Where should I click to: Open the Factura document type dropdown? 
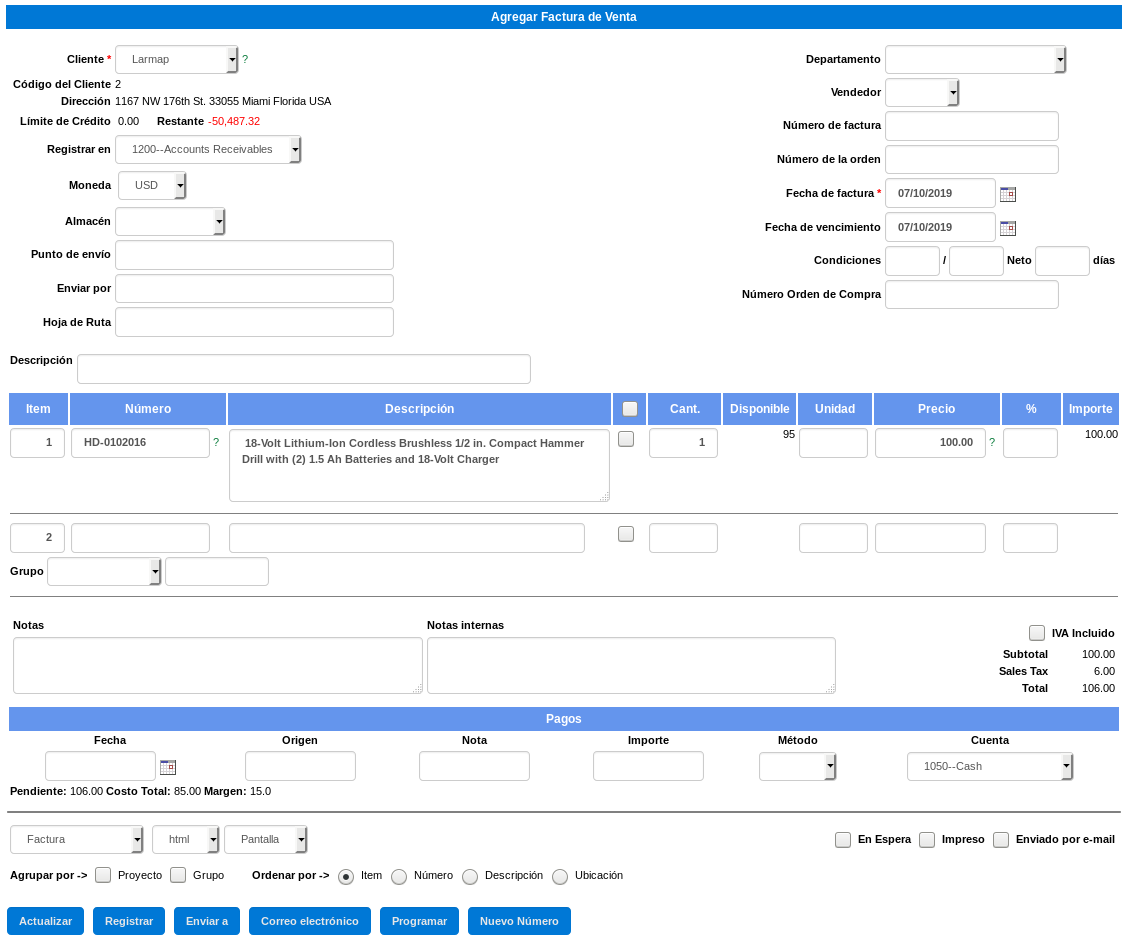[x=77, y=839]
